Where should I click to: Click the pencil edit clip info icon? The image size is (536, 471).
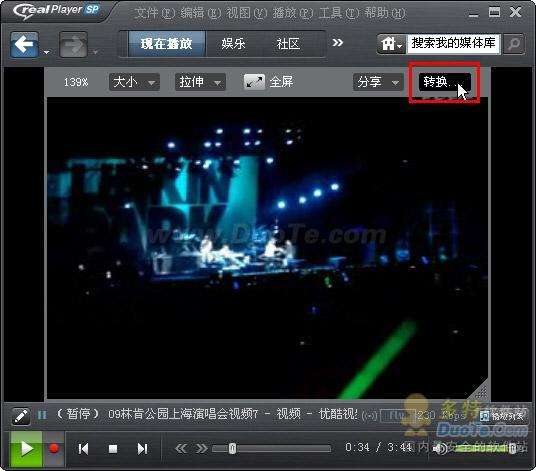click(21, 416)
